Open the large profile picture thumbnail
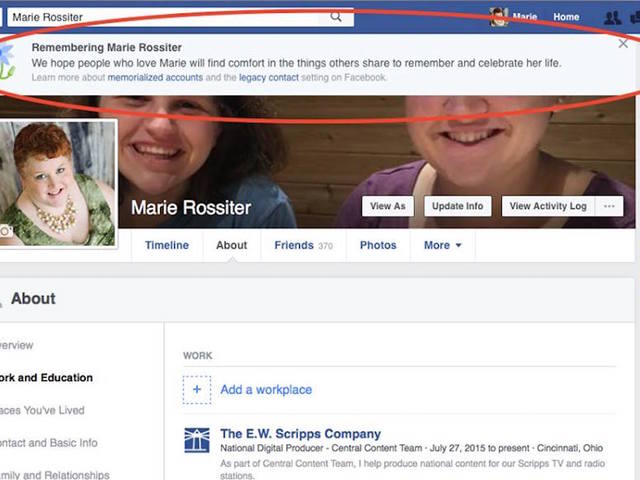The height and width of the screenshot is (480, 640). pos(58,183)
